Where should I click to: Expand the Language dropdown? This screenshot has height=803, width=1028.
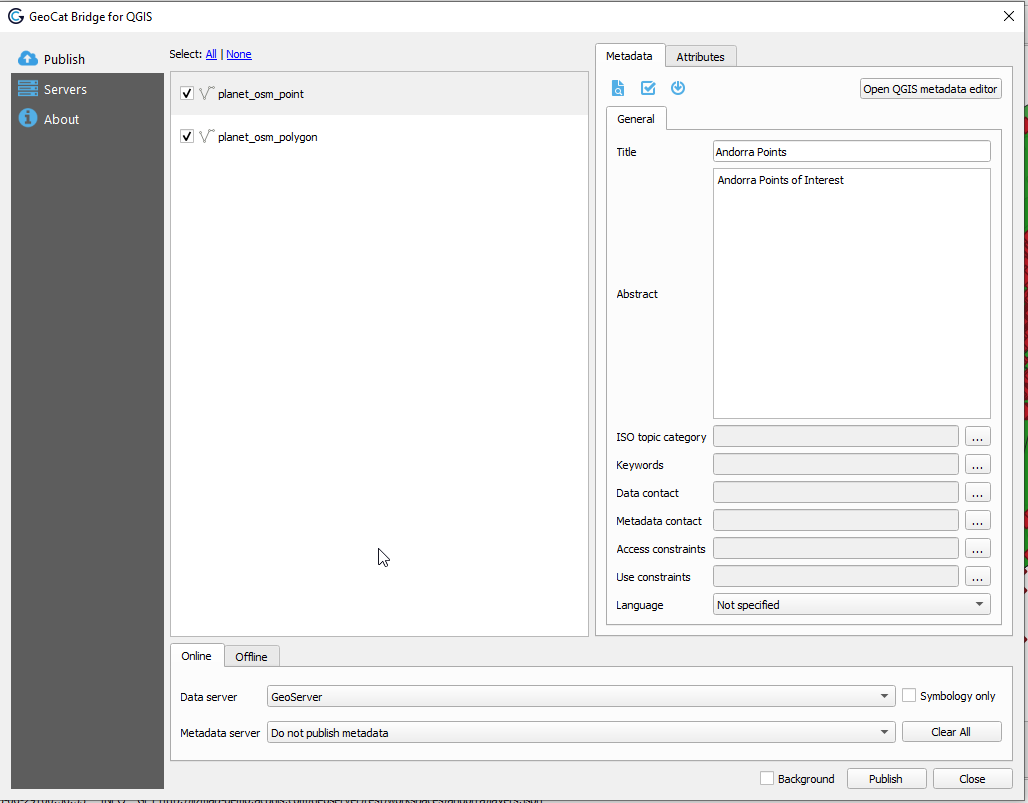pyautogui.click(x=851, y=605)
